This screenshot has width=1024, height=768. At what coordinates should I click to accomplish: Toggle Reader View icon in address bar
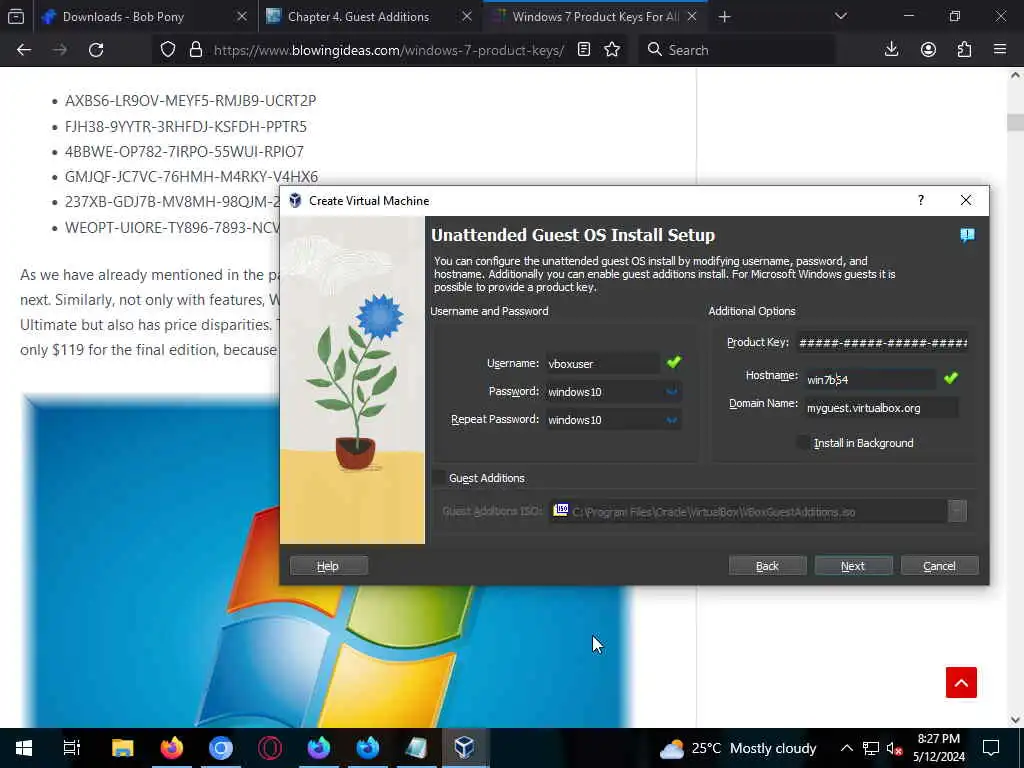pyautogui.click(x=584, y=50)
